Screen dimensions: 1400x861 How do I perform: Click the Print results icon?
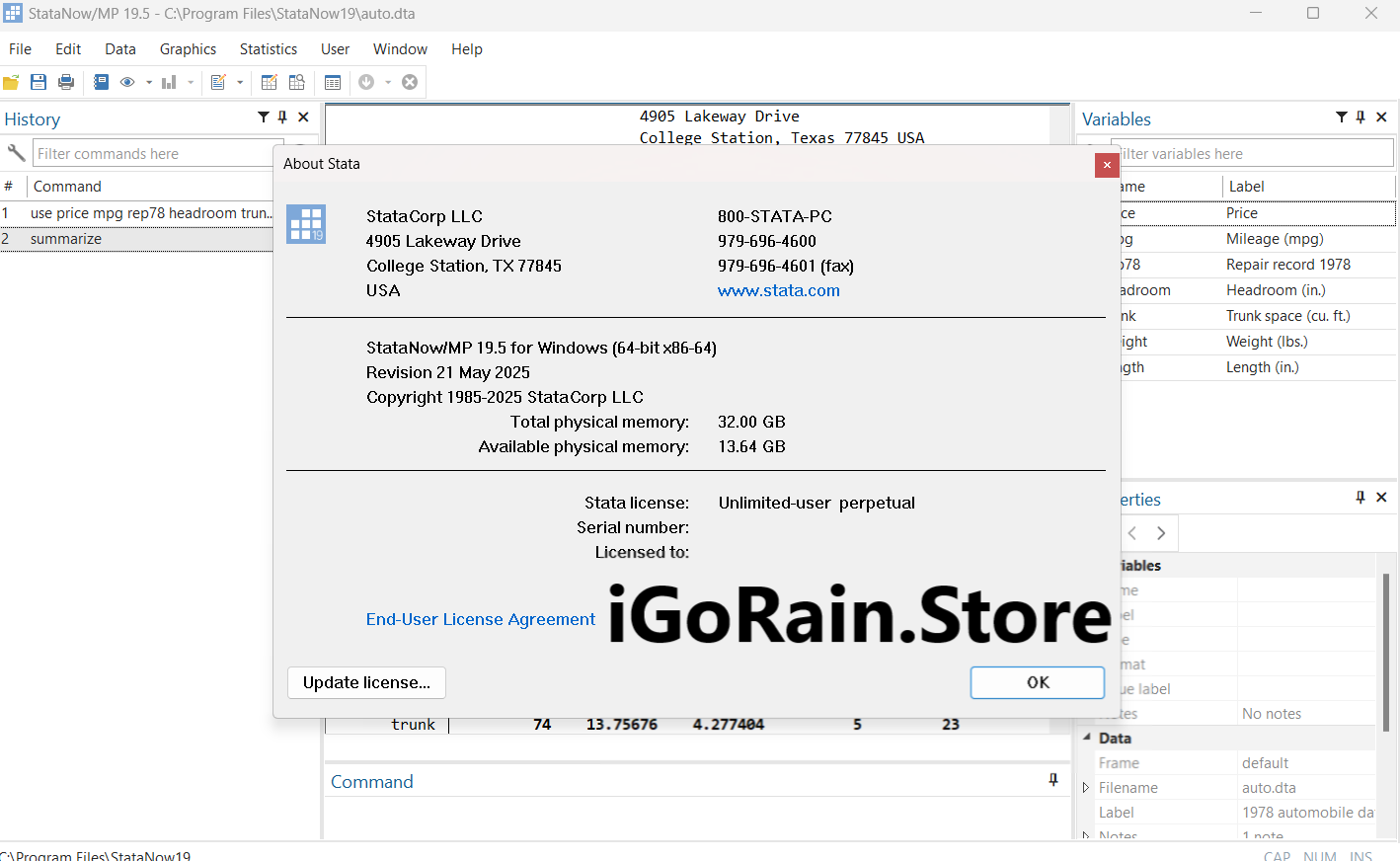(66, 82)
